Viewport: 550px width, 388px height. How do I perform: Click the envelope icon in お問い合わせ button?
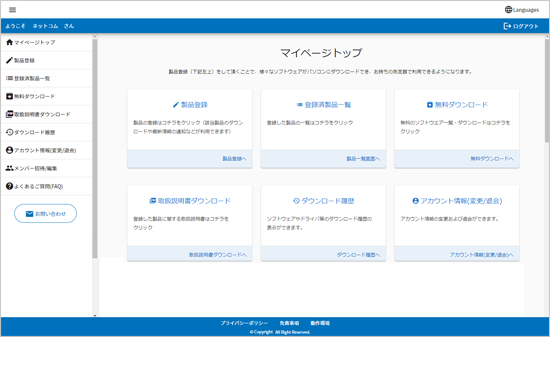coord(29,214)
